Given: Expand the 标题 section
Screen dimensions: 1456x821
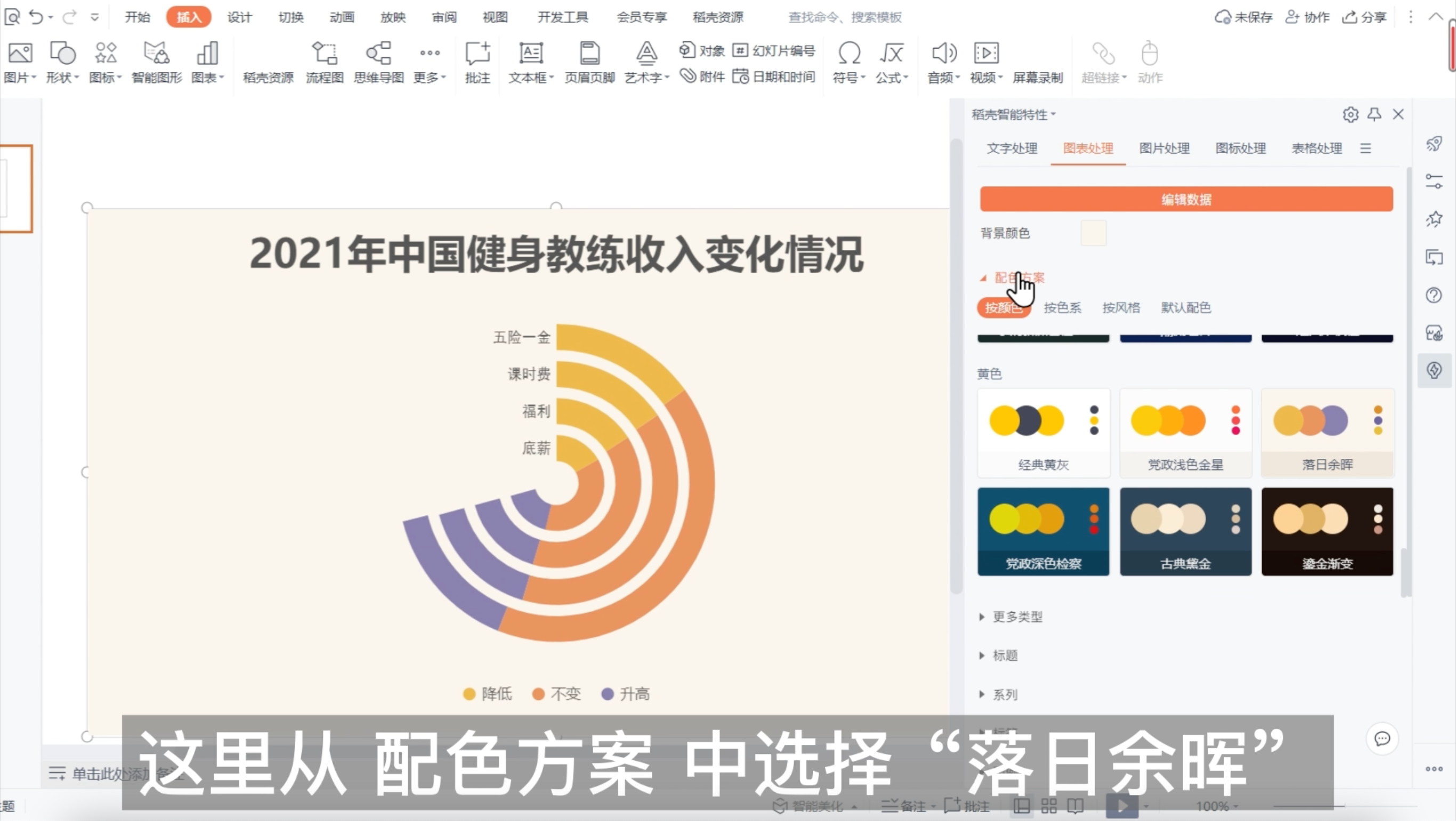Looking at the screenshot, I should point(982,655).
